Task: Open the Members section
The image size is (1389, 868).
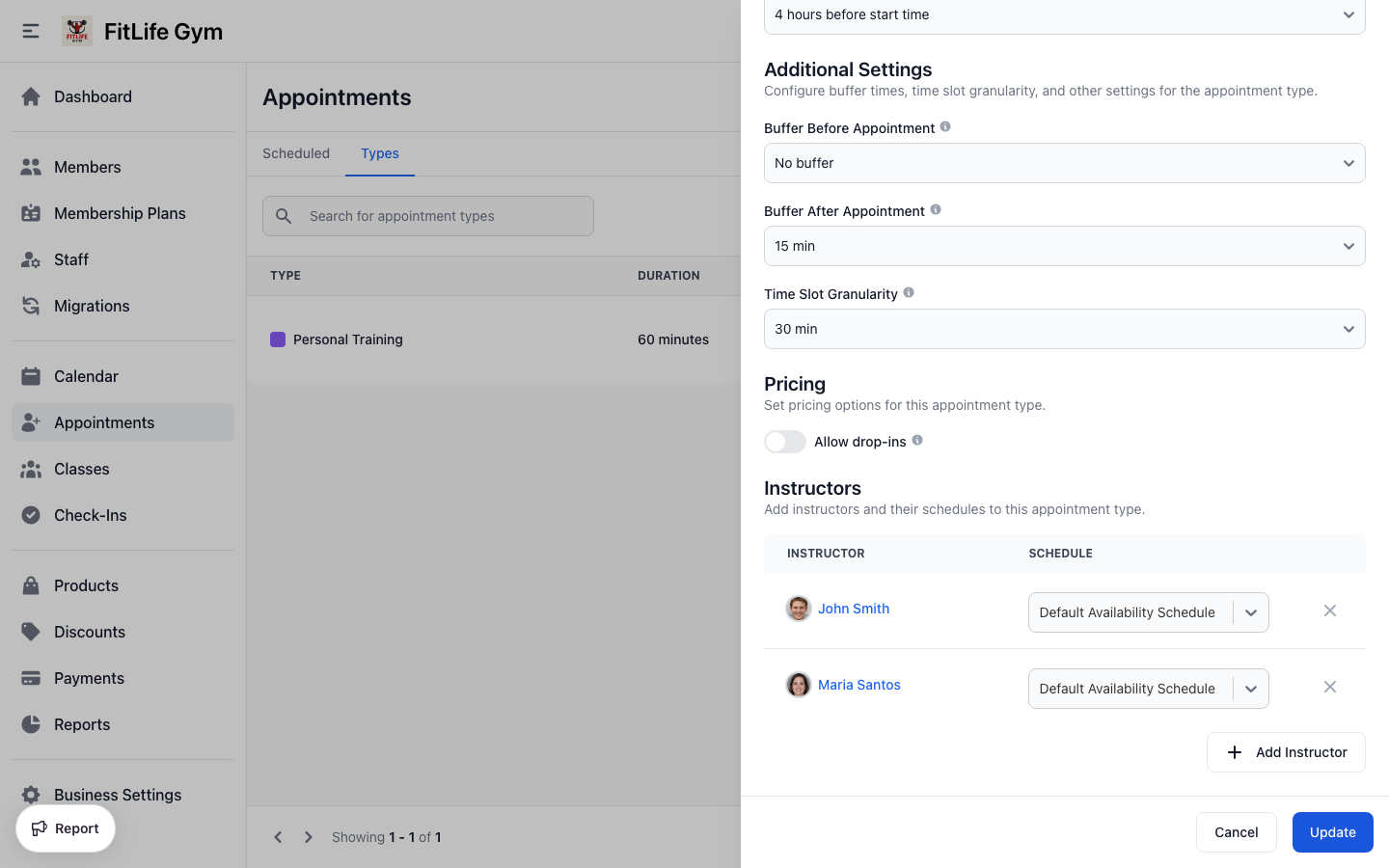Action: point(30,166)
